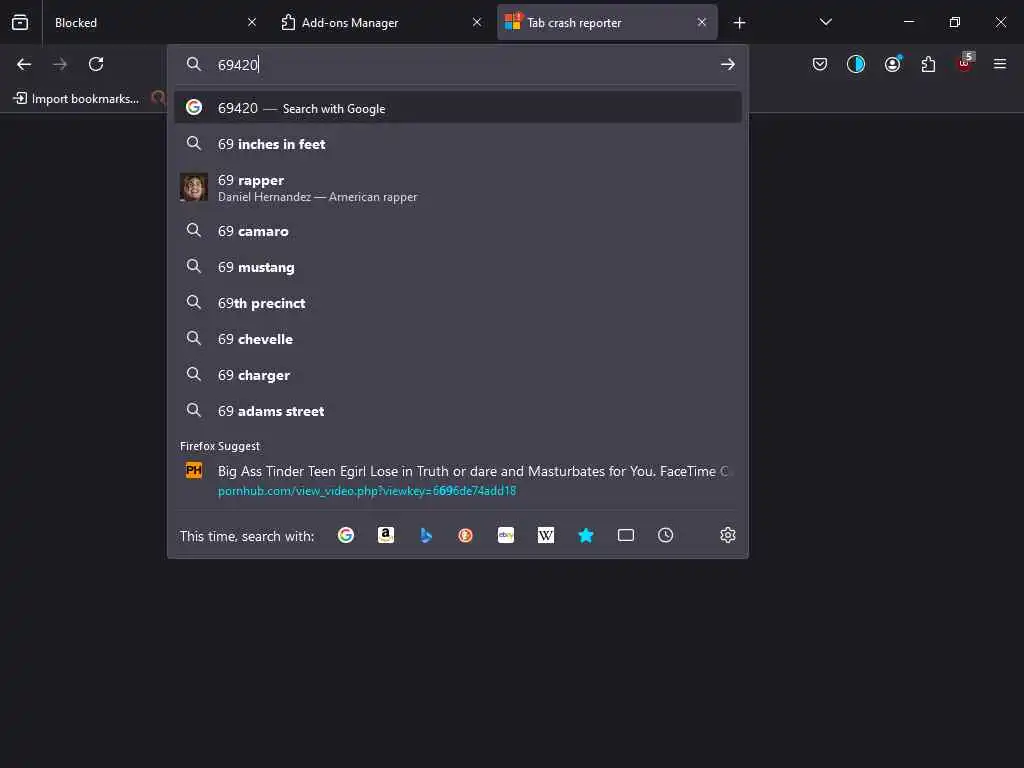The image size is (1024, 768).
Task: Search bookmarks with the star icon
Action: tap(586, 536)
